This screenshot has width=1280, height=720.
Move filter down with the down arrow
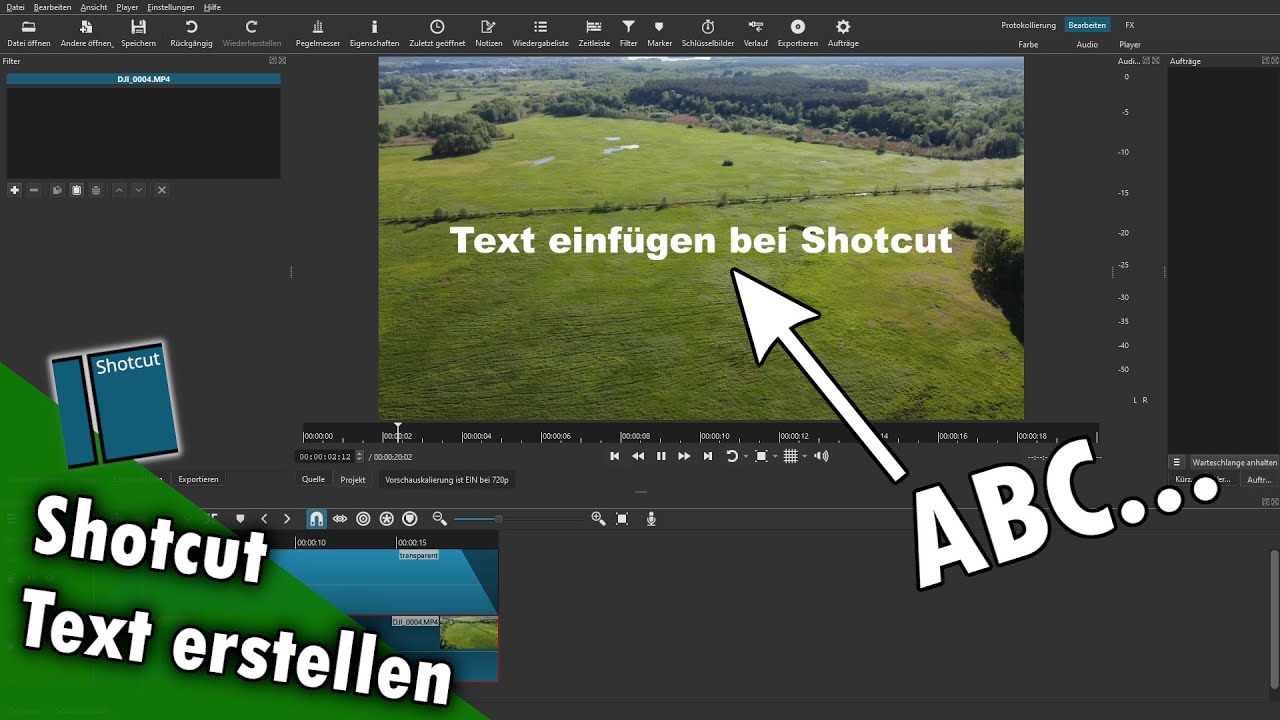click(x=139, y=190)
